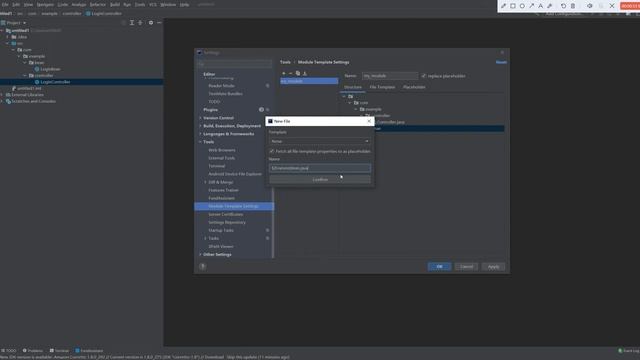Image resolution: width=640 pixels, height=360 pixels.
Task: Add a new module template
Action: pos(284,73)
